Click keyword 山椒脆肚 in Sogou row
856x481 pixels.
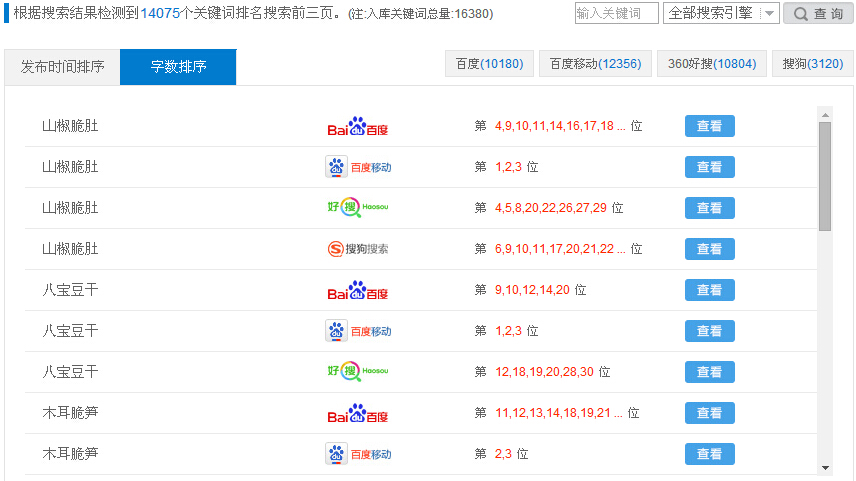tap(70, 249)
